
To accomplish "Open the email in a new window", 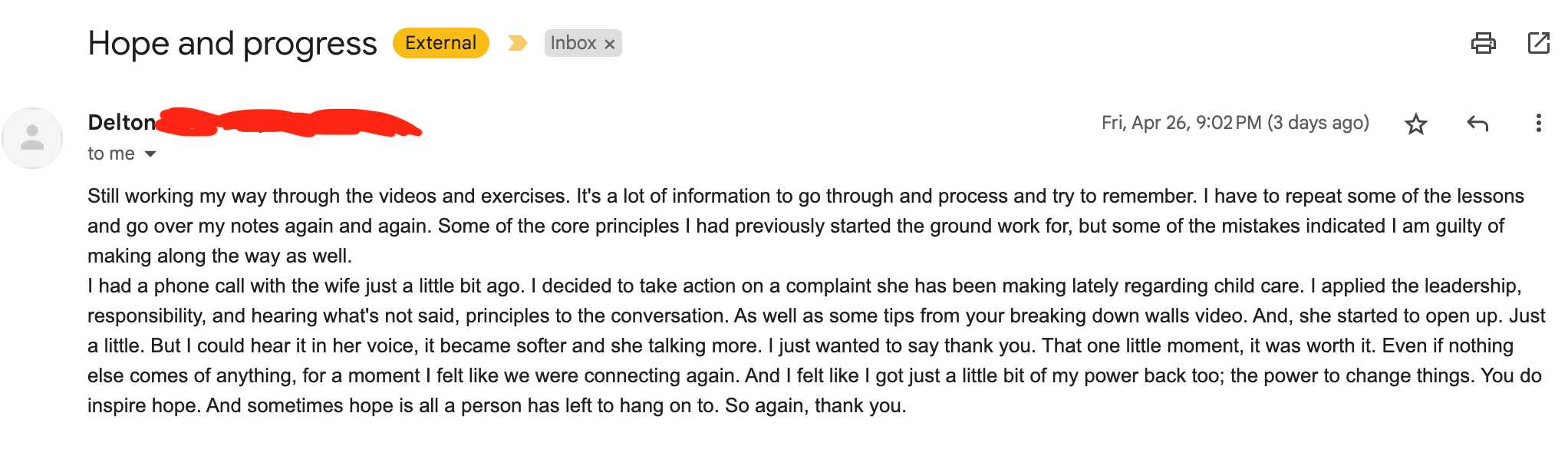I will tap(1538, 43).
